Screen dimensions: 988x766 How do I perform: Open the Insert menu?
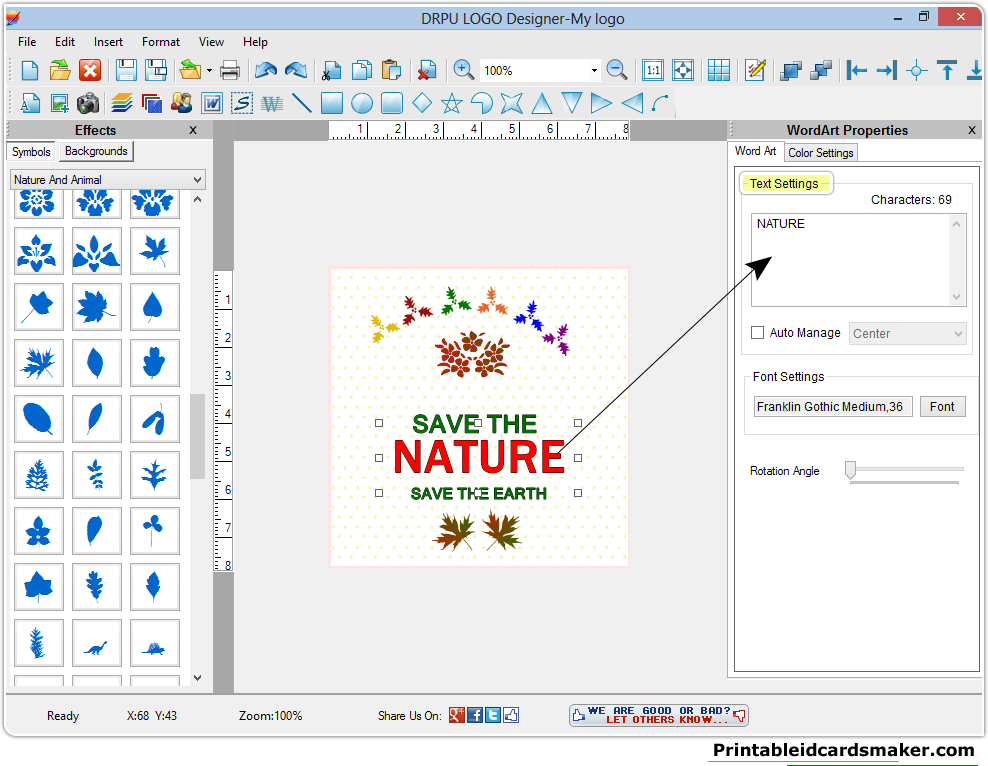tap(108, 42)
